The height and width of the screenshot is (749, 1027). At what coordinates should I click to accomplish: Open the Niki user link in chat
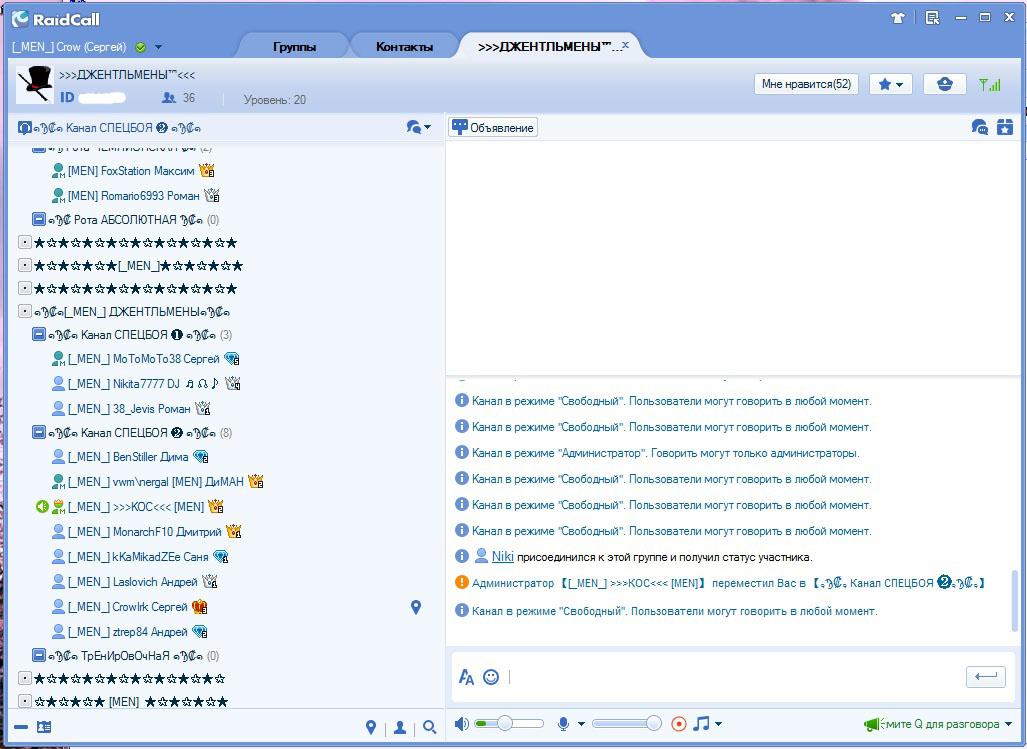tap(502, 557)
